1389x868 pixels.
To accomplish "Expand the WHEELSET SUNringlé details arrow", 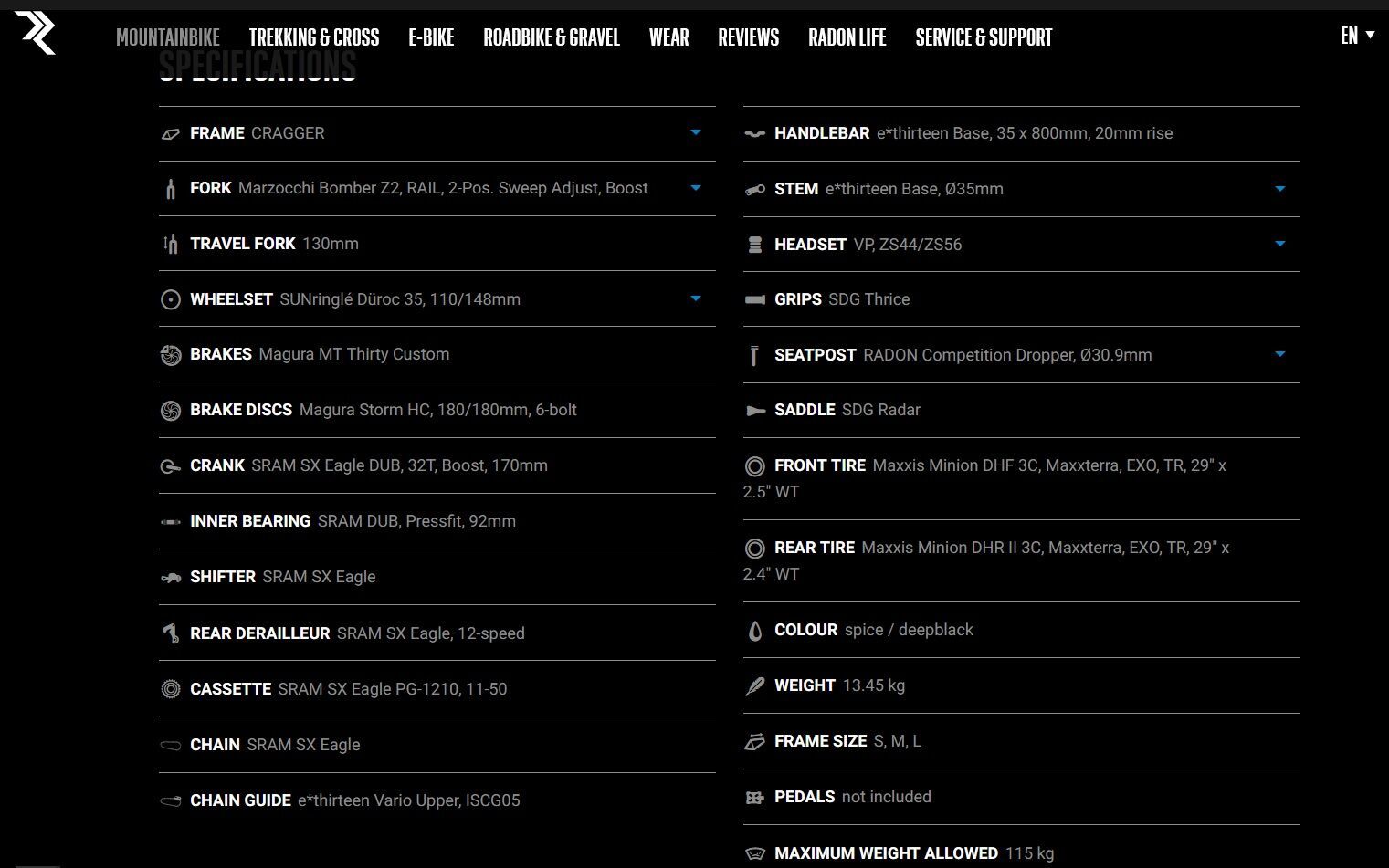I will point(696,298).
